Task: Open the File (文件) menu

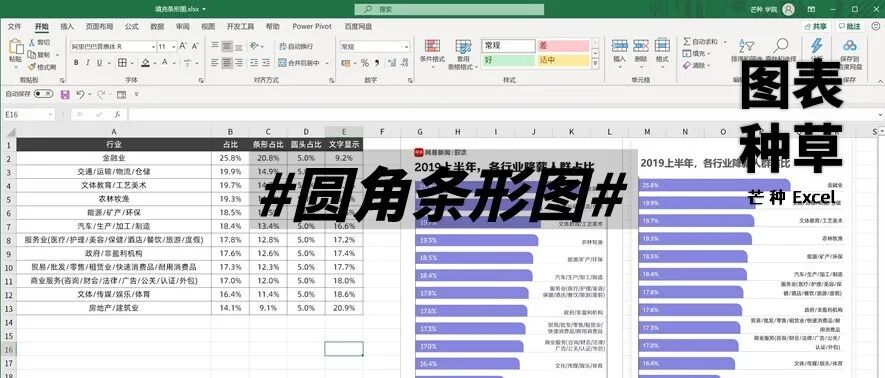Action: click(15, 27)
